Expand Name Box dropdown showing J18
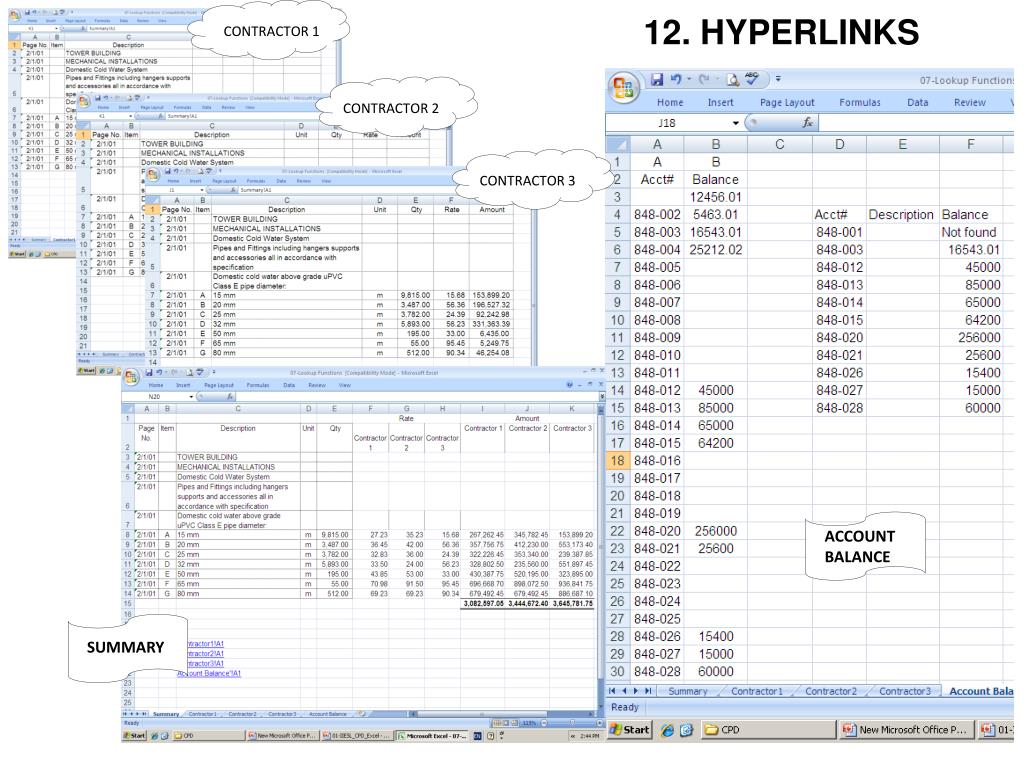This screenshot has width=1024, height=768. click(x=735, y=123)
